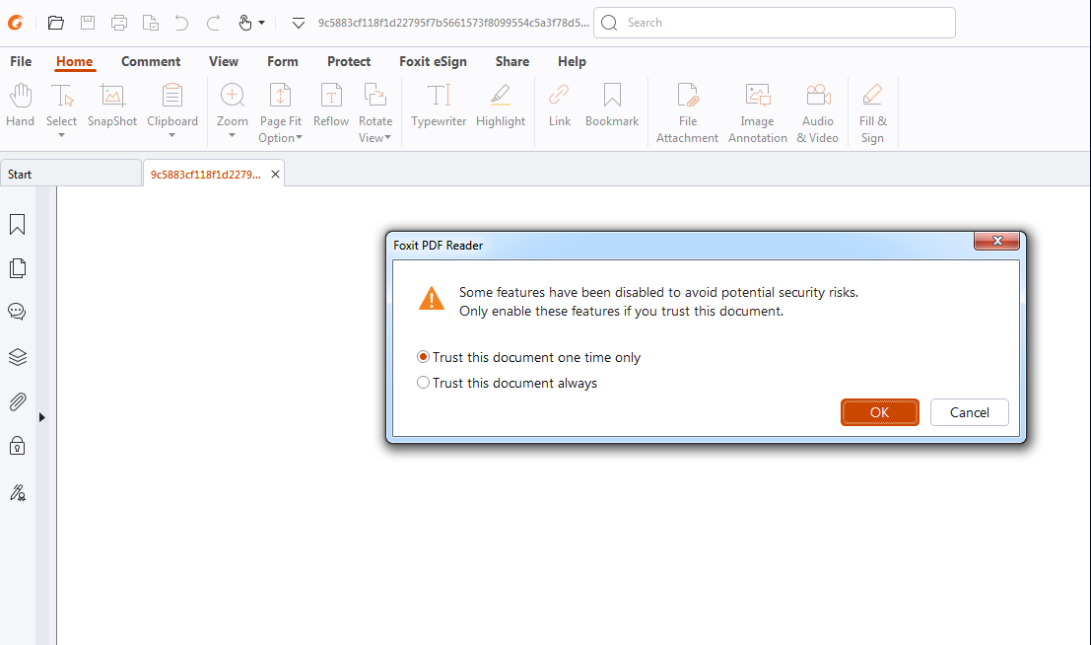Activate the SnapShot tool
The image size is (1091, 645).
[112, 105]
